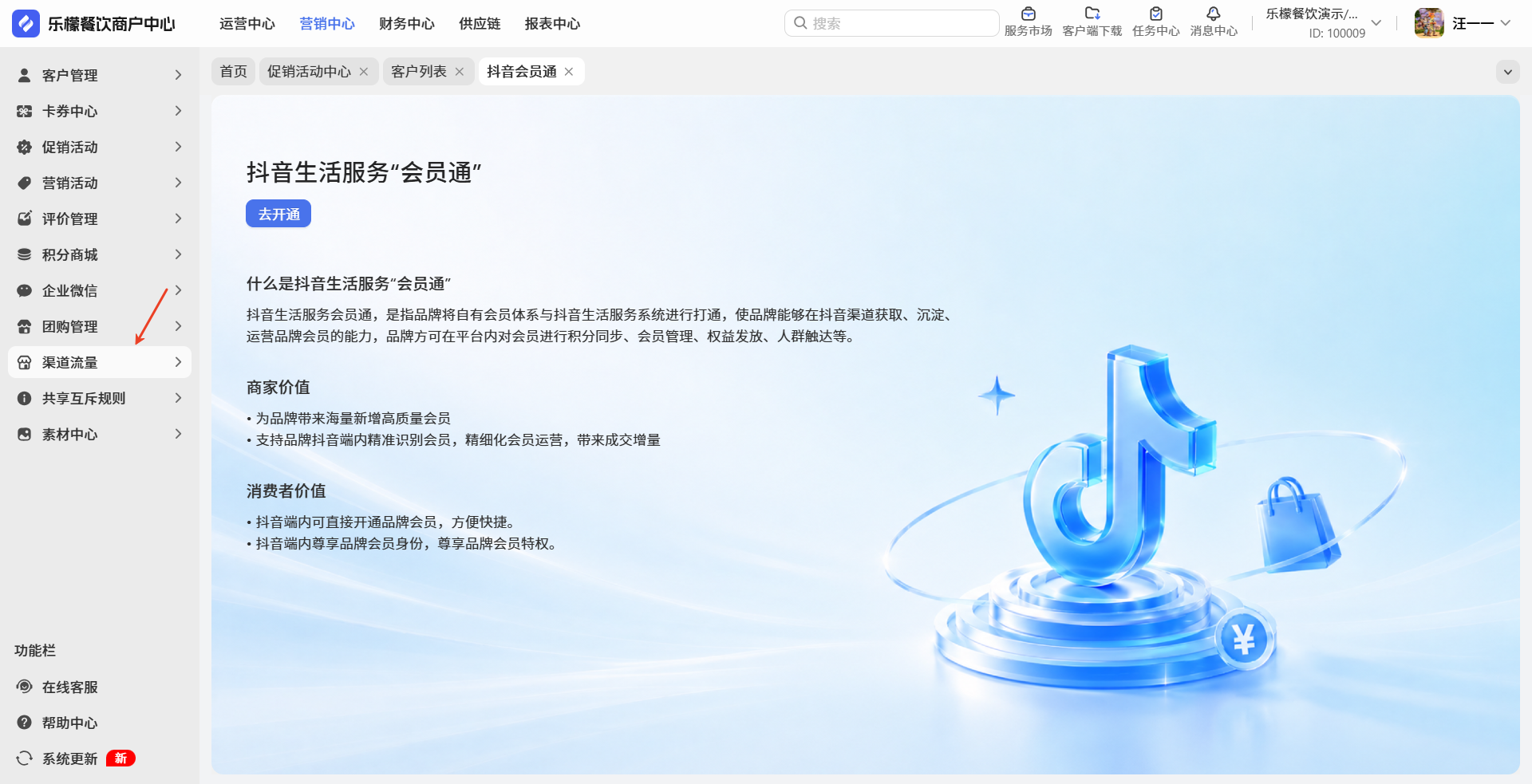Expand the 团购管理 chevron
Screen dimensions: 1532x784
click(178, 326)
